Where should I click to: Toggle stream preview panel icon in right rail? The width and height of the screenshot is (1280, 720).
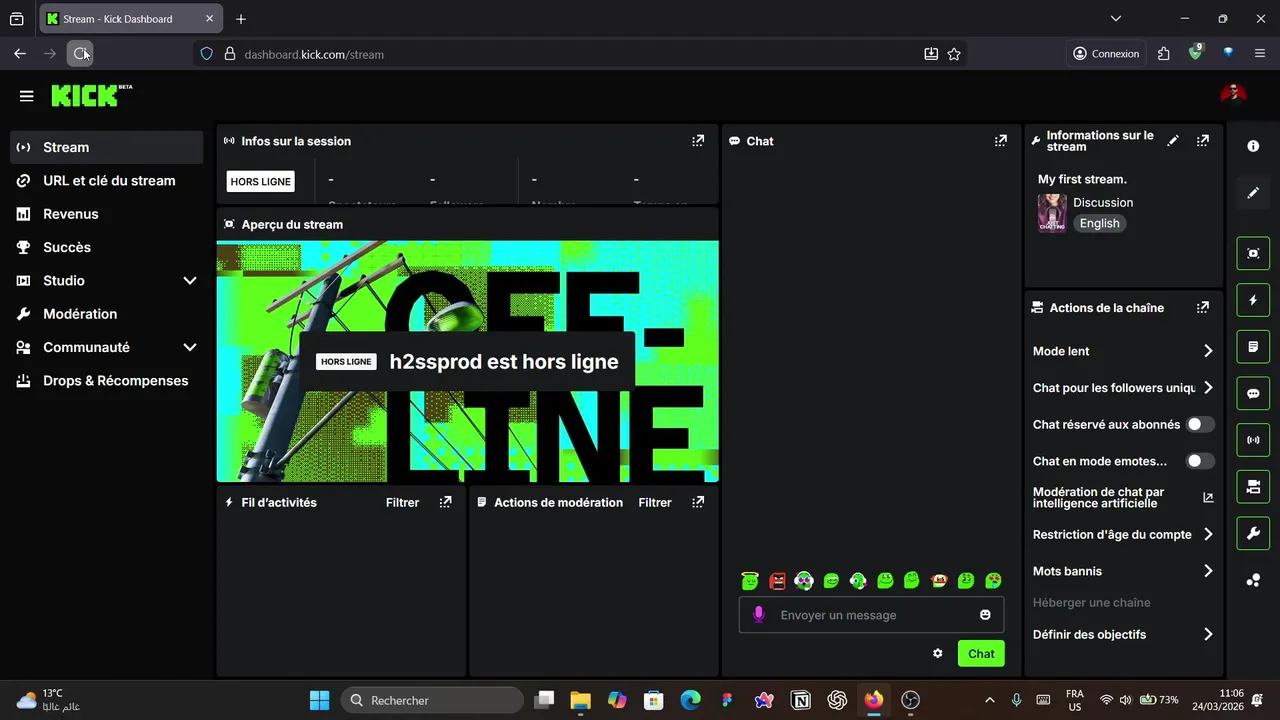pyautogui.click(x=1253, y=253)
